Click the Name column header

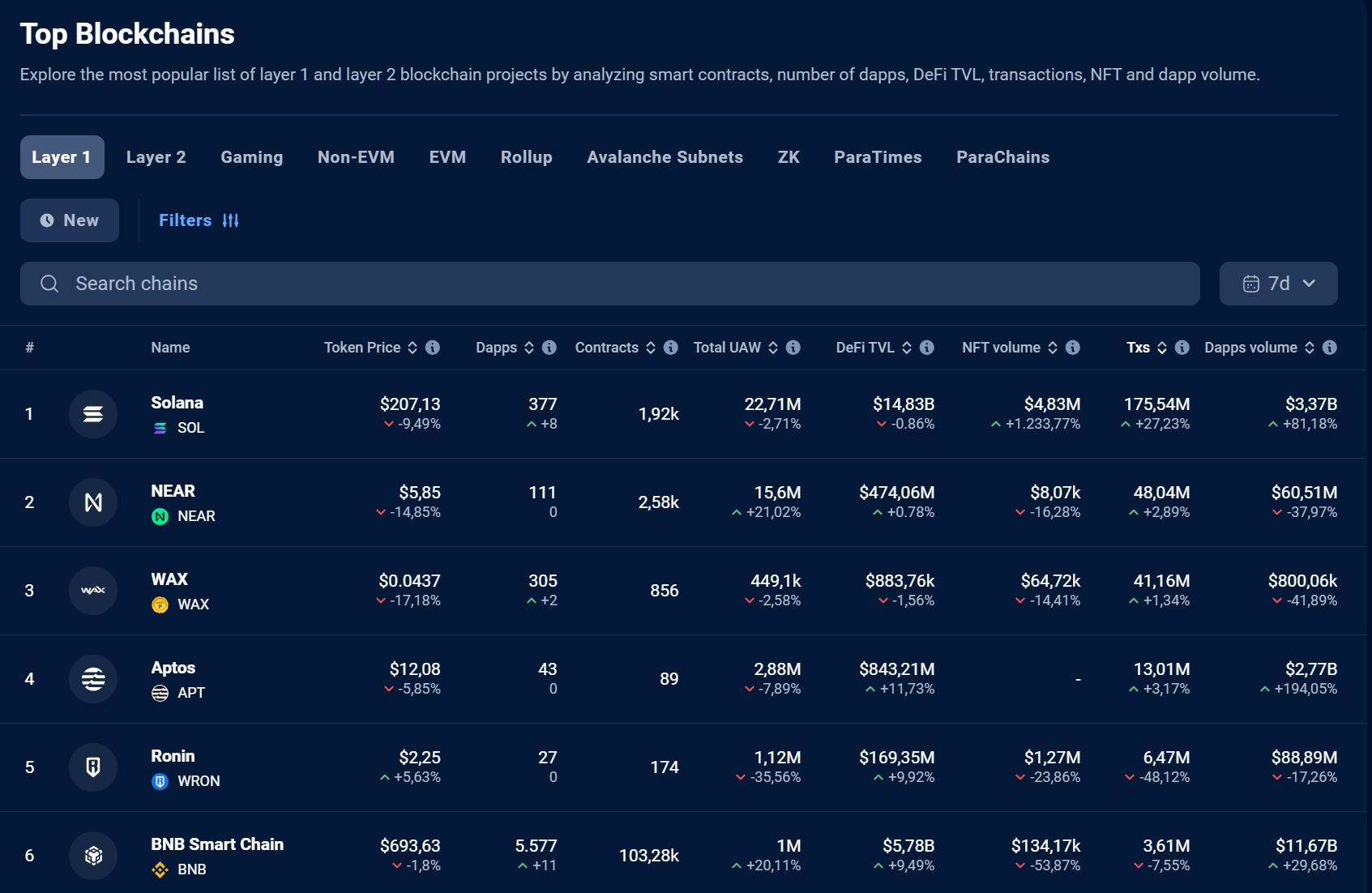[170, 348]
